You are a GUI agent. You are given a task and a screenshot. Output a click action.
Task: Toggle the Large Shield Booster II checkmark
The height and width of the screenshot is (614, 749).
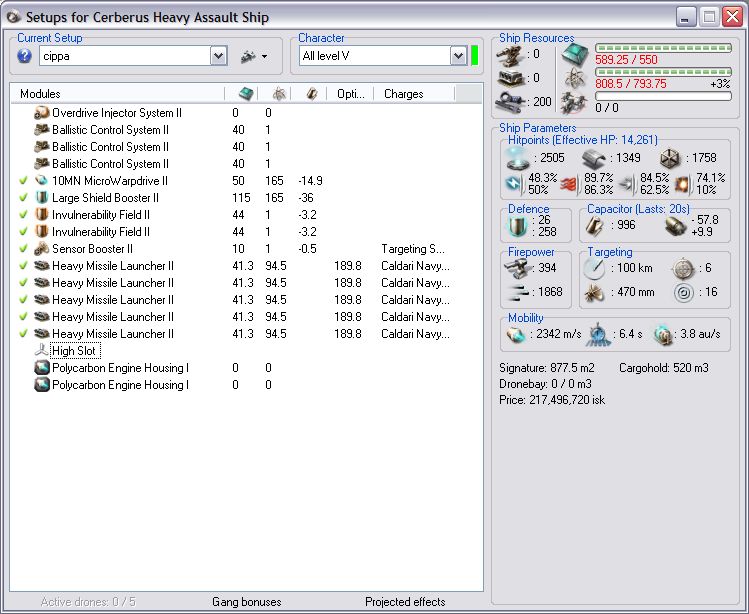(24, 198)
